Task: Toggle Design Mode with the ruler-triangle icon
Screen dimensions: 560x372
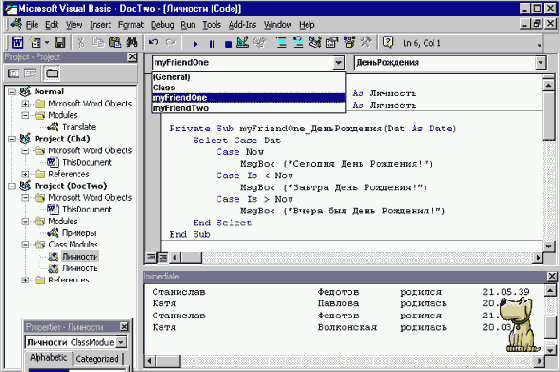Action: pyautogui.click(x=242, y=43)
